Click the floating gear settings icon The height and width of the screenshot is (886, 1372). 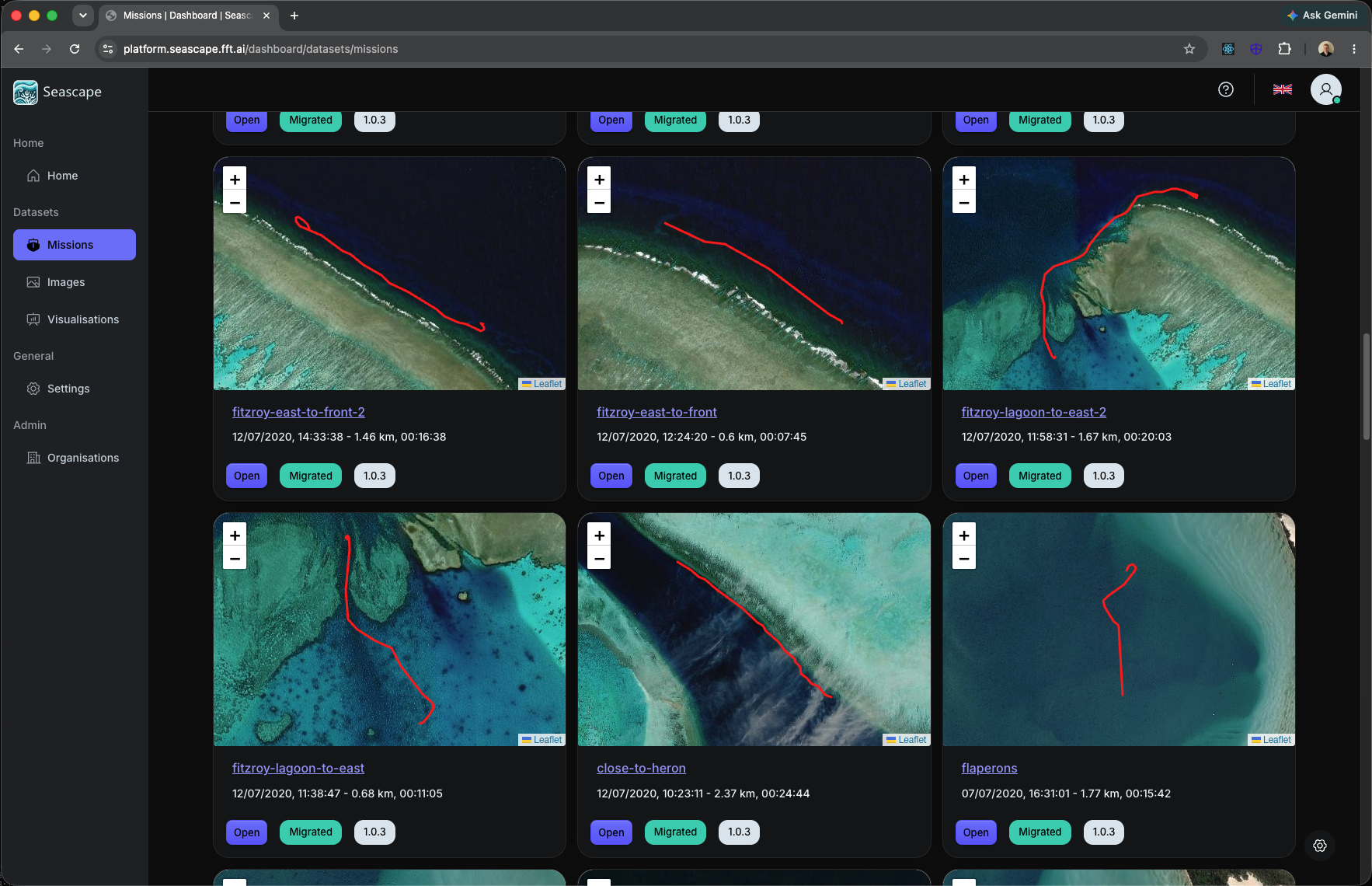pyautogui.click(x=1319, y=846)
